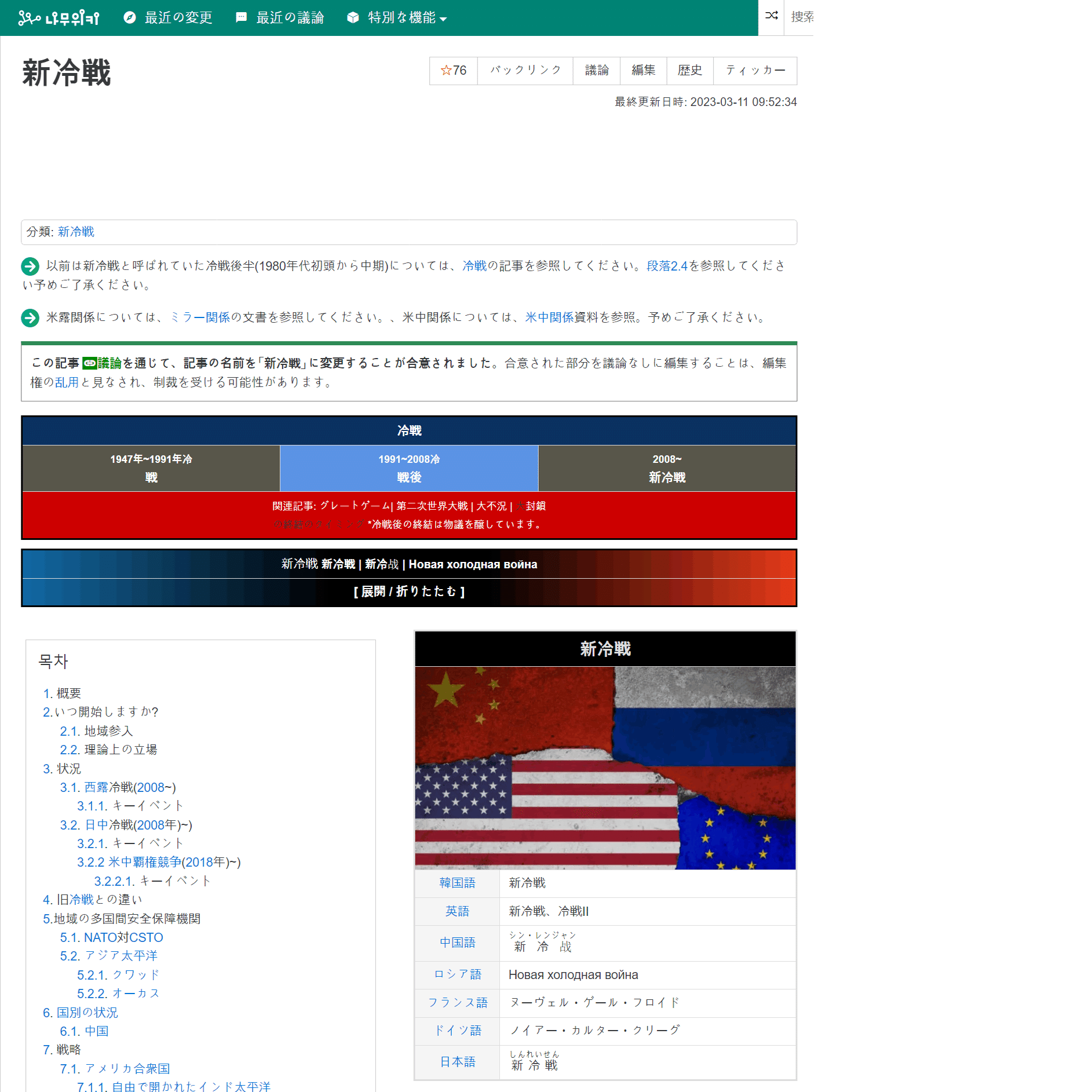Toggle the ☆76 star favorite

click(453, 71)
